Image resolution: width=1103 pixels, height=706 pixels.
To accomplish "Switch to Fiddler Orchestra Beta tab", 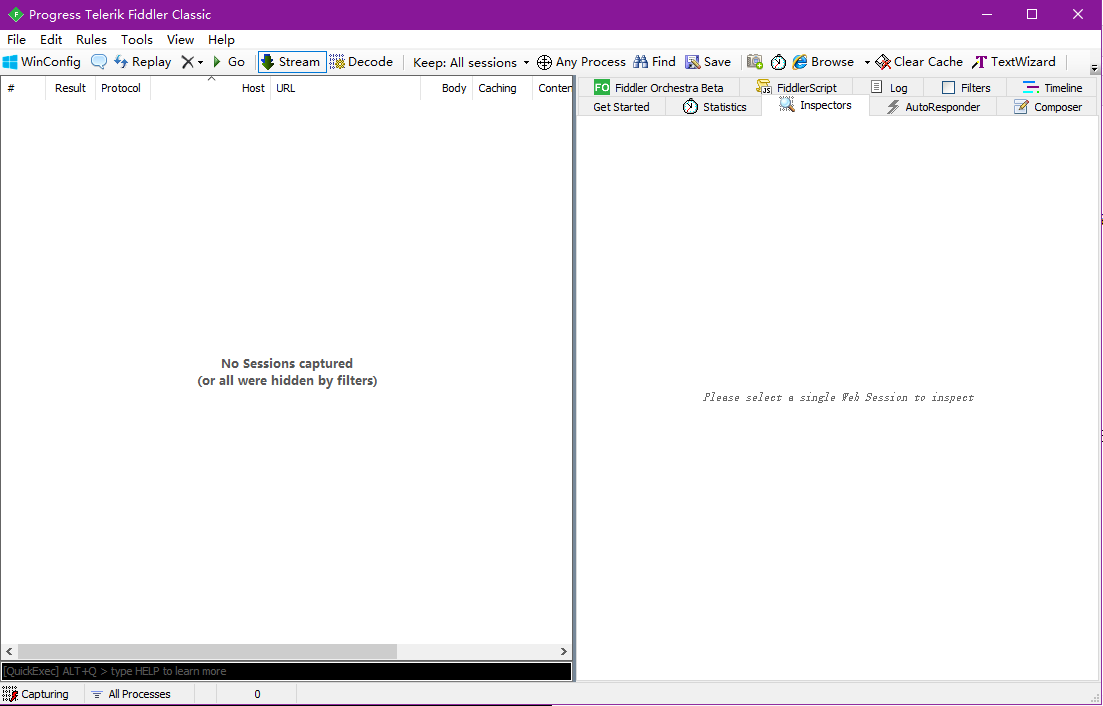I will click(658, 87).
